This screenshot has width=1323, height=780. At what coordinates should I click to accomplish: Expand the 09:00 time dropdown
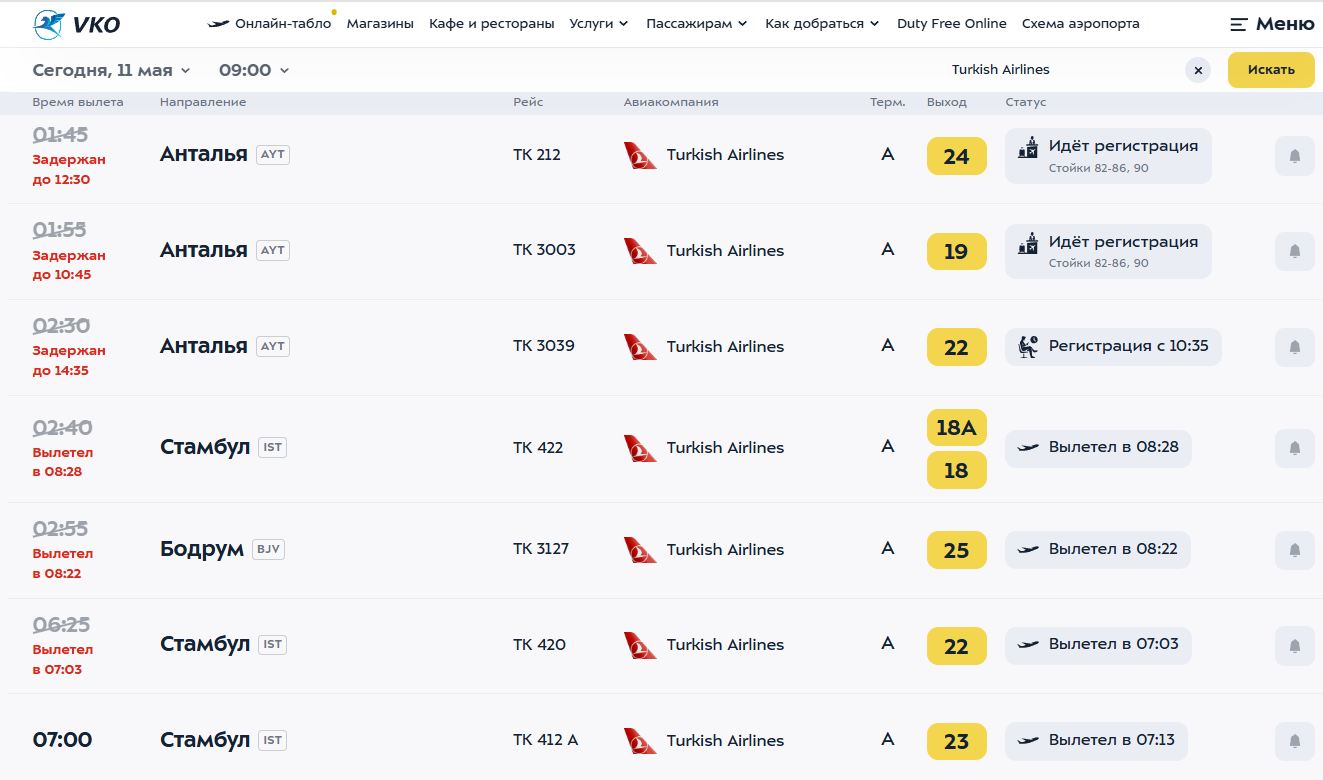point(254,70)
